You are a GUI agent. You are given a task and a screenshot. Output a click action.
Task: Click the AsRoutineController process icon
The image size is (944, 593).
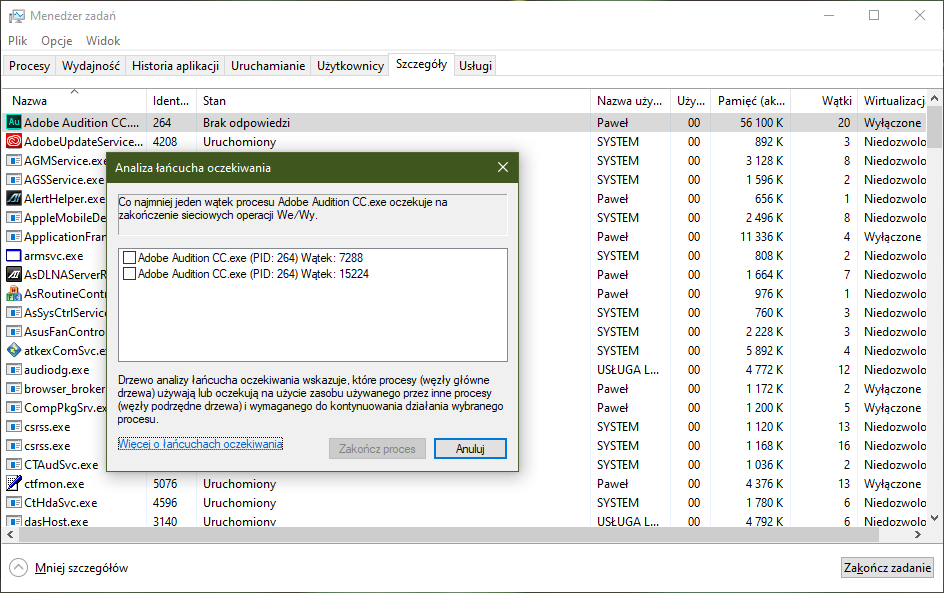point(14,293)
